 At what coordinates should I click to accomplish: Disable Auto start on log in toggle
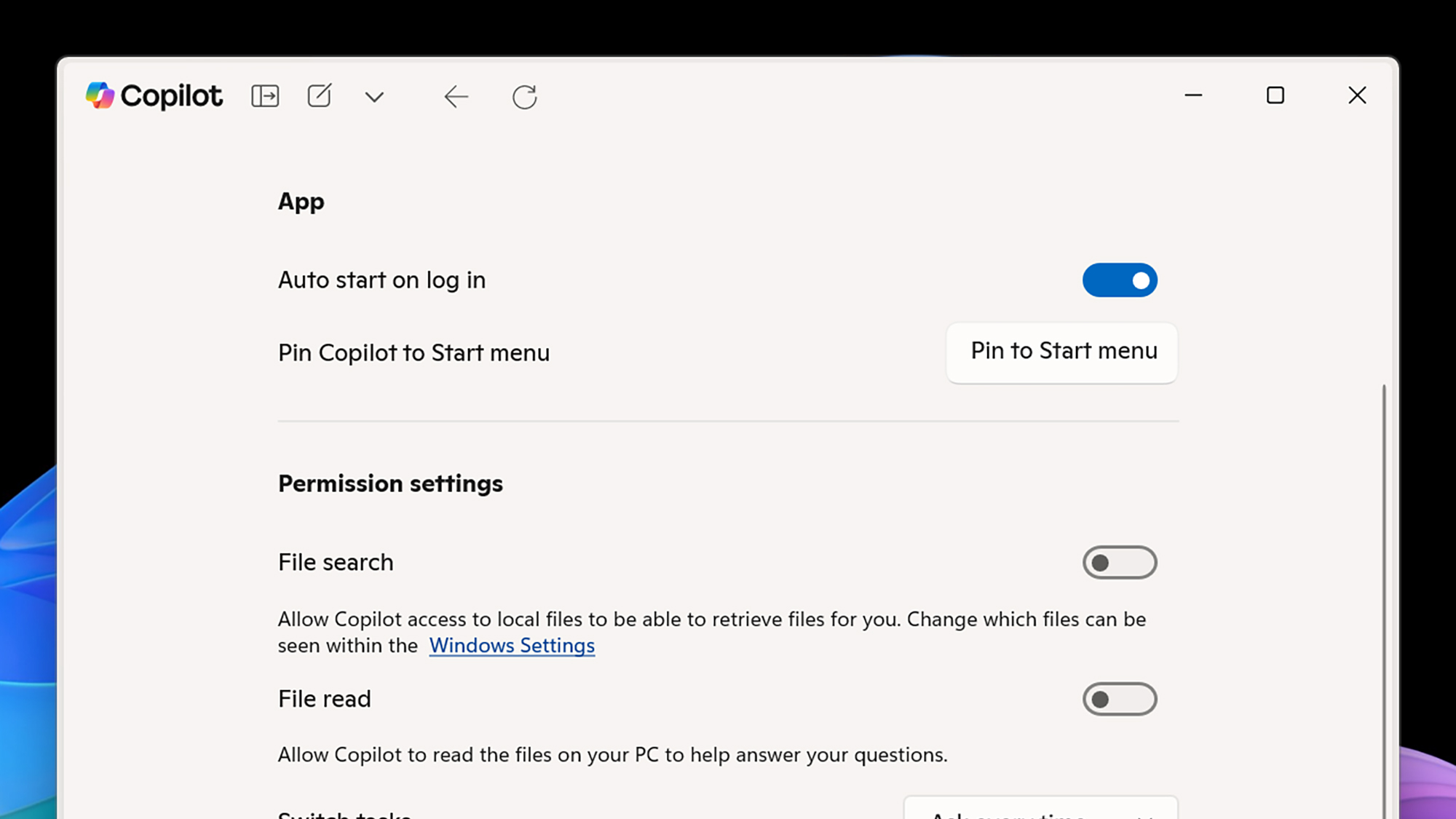pos(1119,280)
